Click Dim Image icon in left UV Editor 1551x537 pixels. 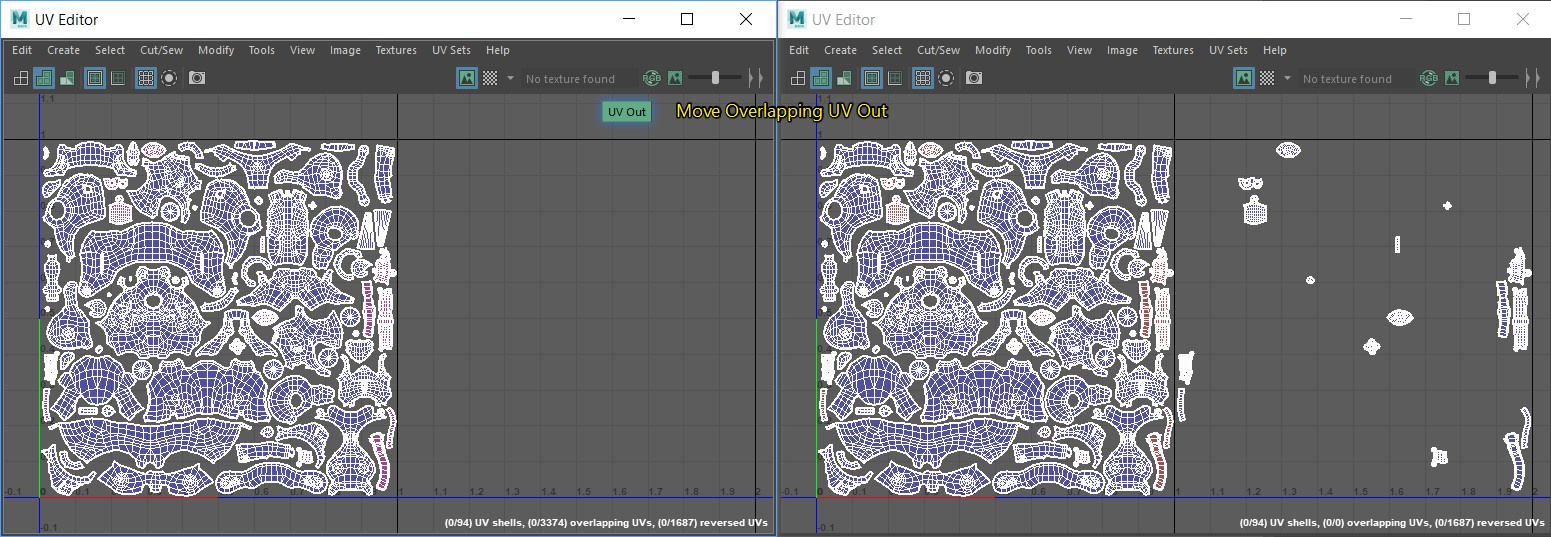pos(675,78)
